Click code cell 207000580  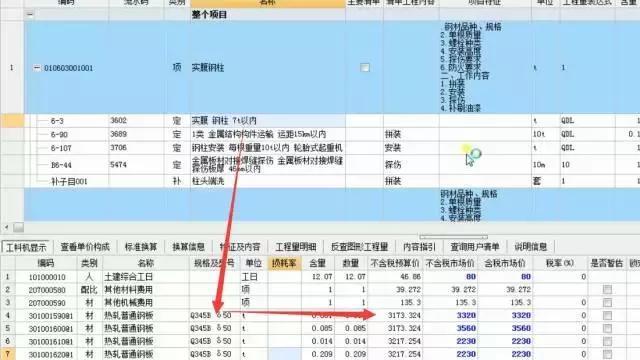coord(47,290)
